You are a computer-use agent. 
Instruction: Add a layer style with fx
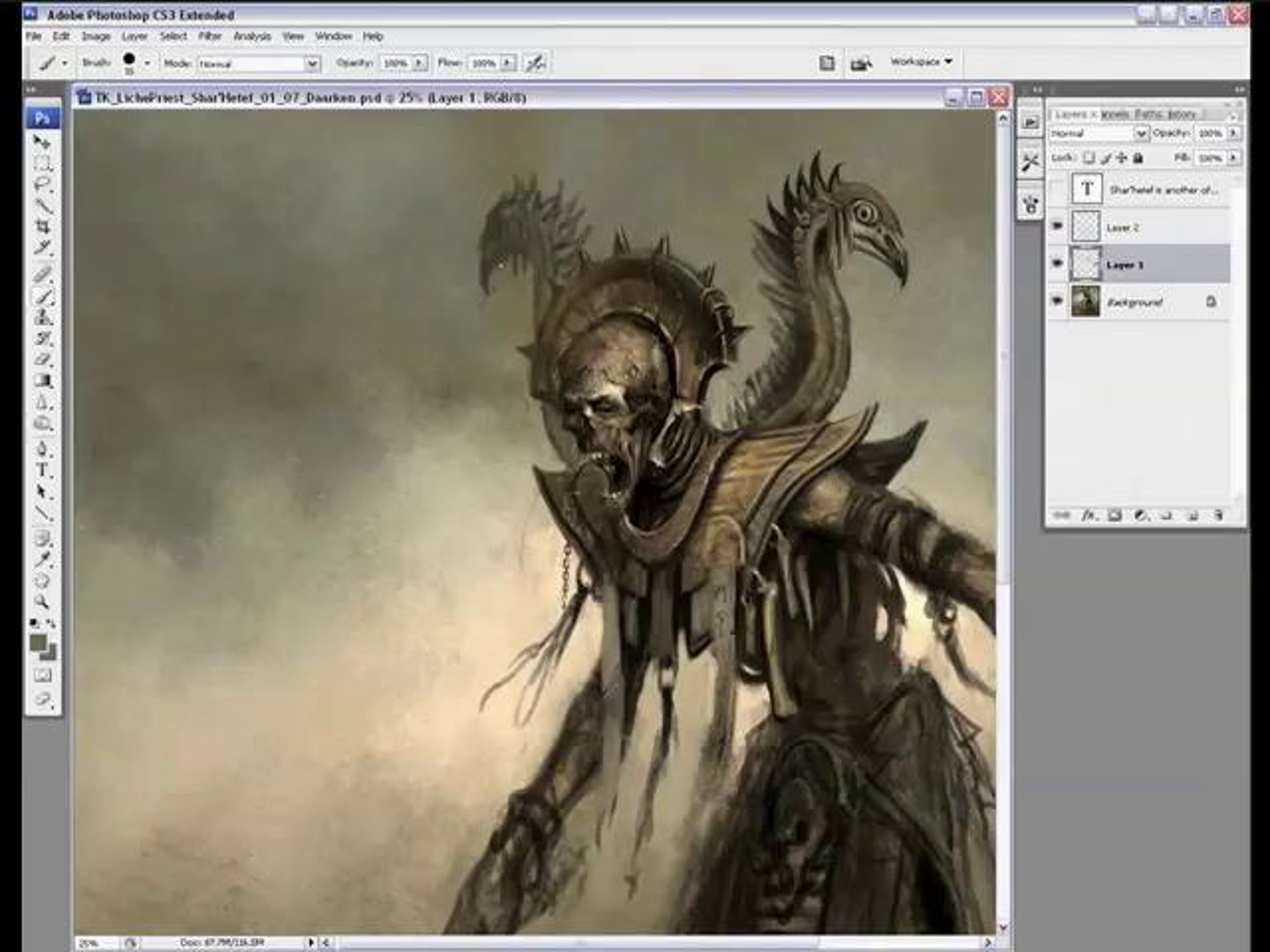pos(1089,515)
